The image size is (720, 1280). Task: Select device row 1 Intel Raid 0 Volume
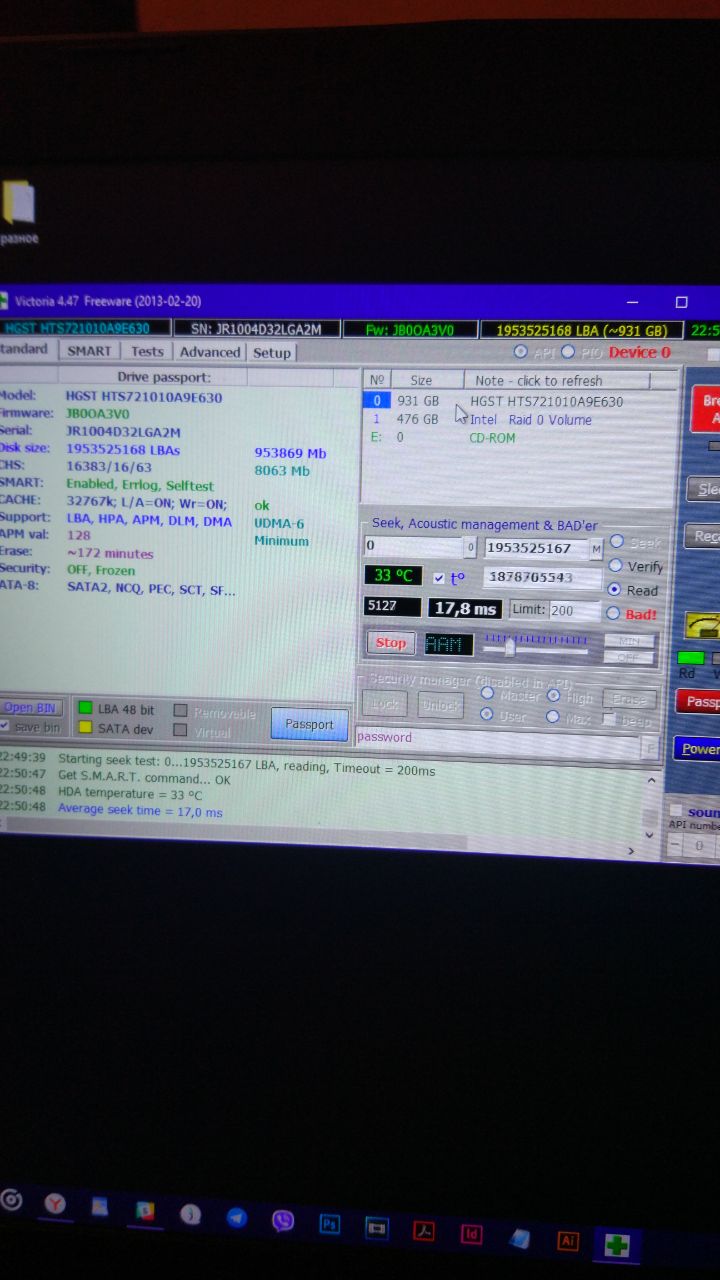pyautogui.click(x=506, y=420)
